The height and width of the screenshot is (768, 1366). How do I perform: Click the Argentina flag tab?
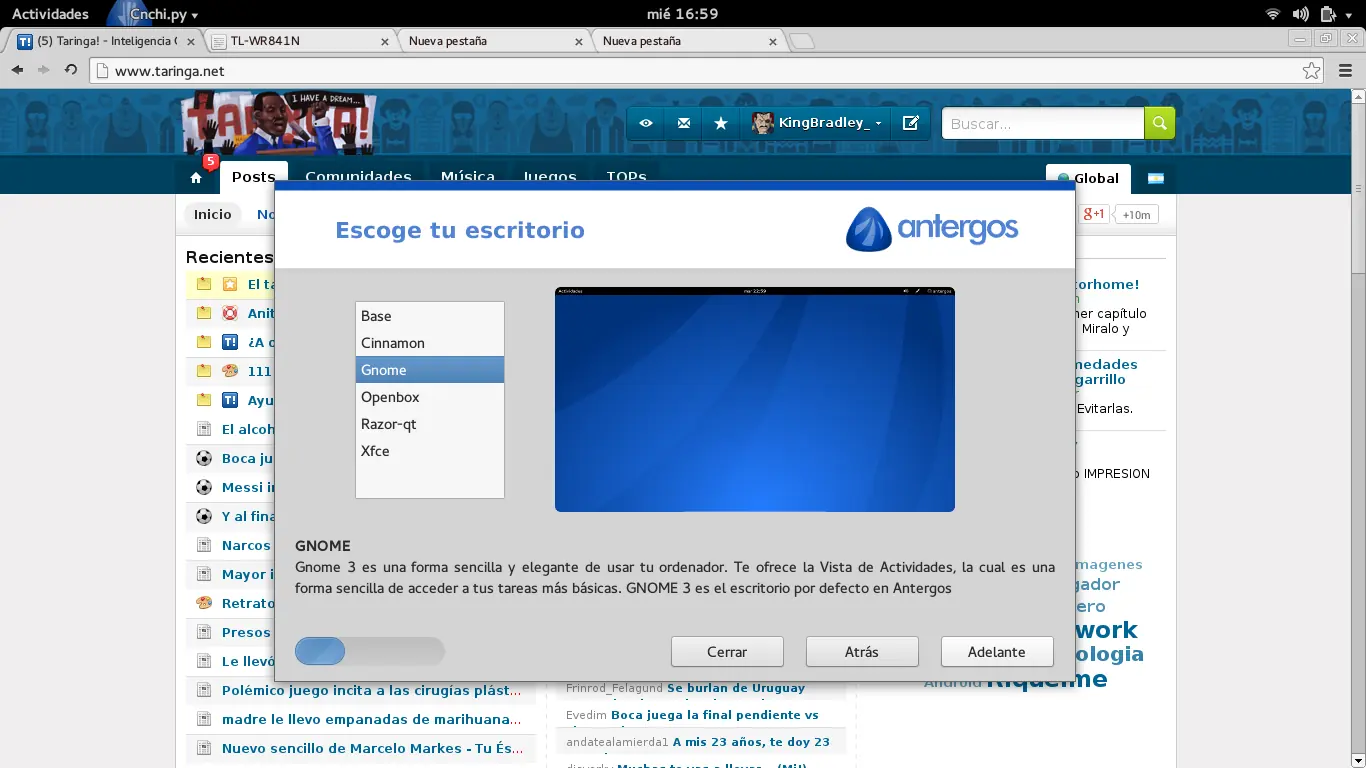1156,178
